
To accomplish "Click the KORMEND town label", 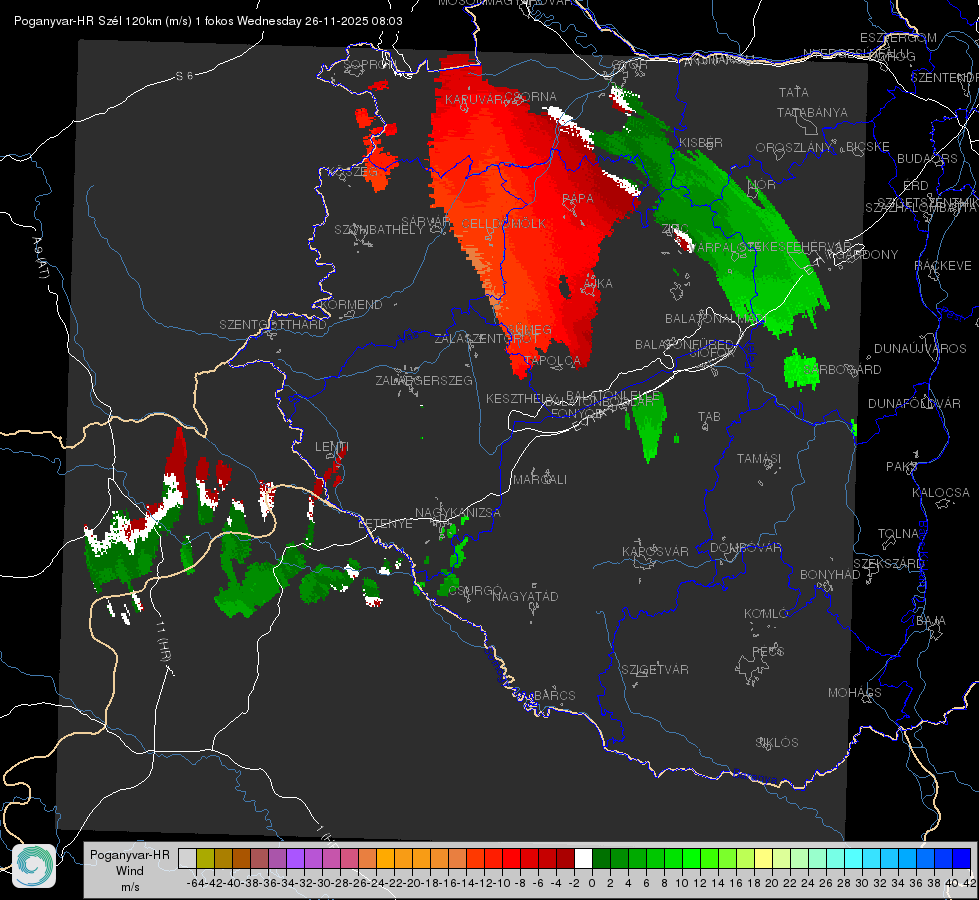I will pos(351,305).
